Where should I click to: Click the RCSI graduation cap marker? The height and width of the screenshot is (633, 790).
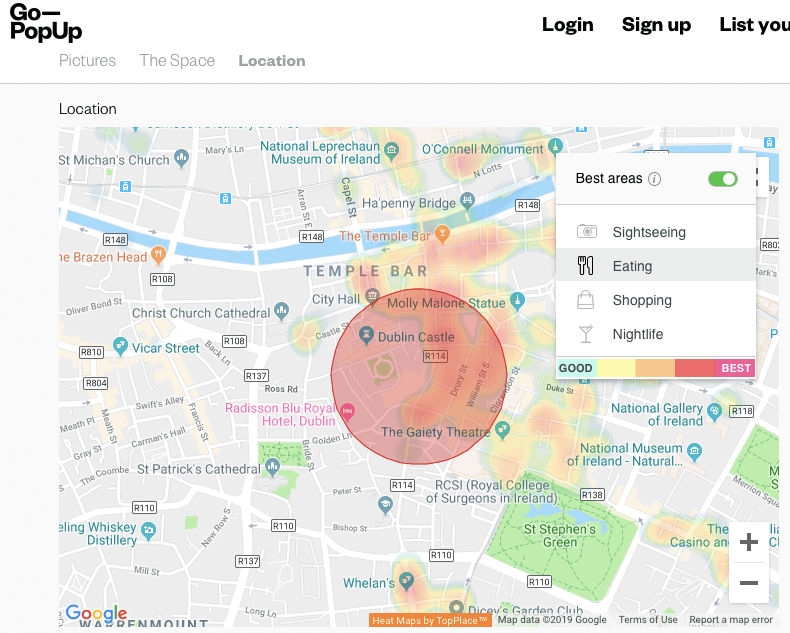click(385, 505)
